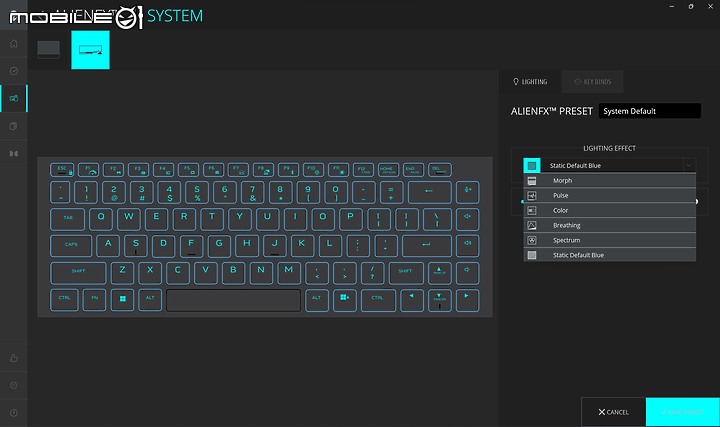Click the cyan swatch beside Static Default Blue

pos(532,165)
